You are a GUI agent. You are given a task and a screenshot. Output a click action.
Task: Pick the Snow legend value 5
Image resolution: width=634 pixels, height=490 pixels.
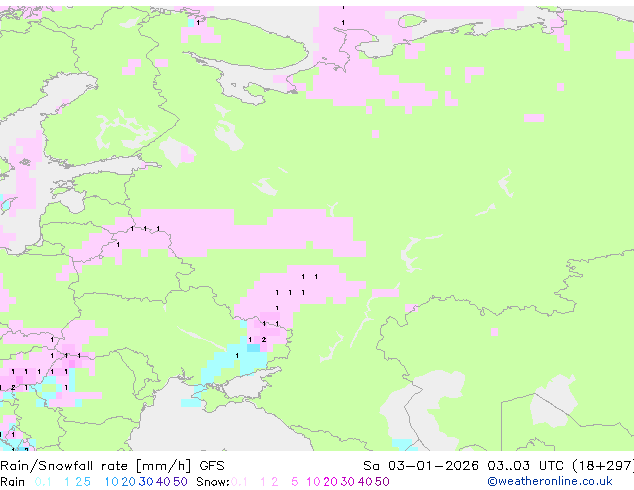click(295, 482)
